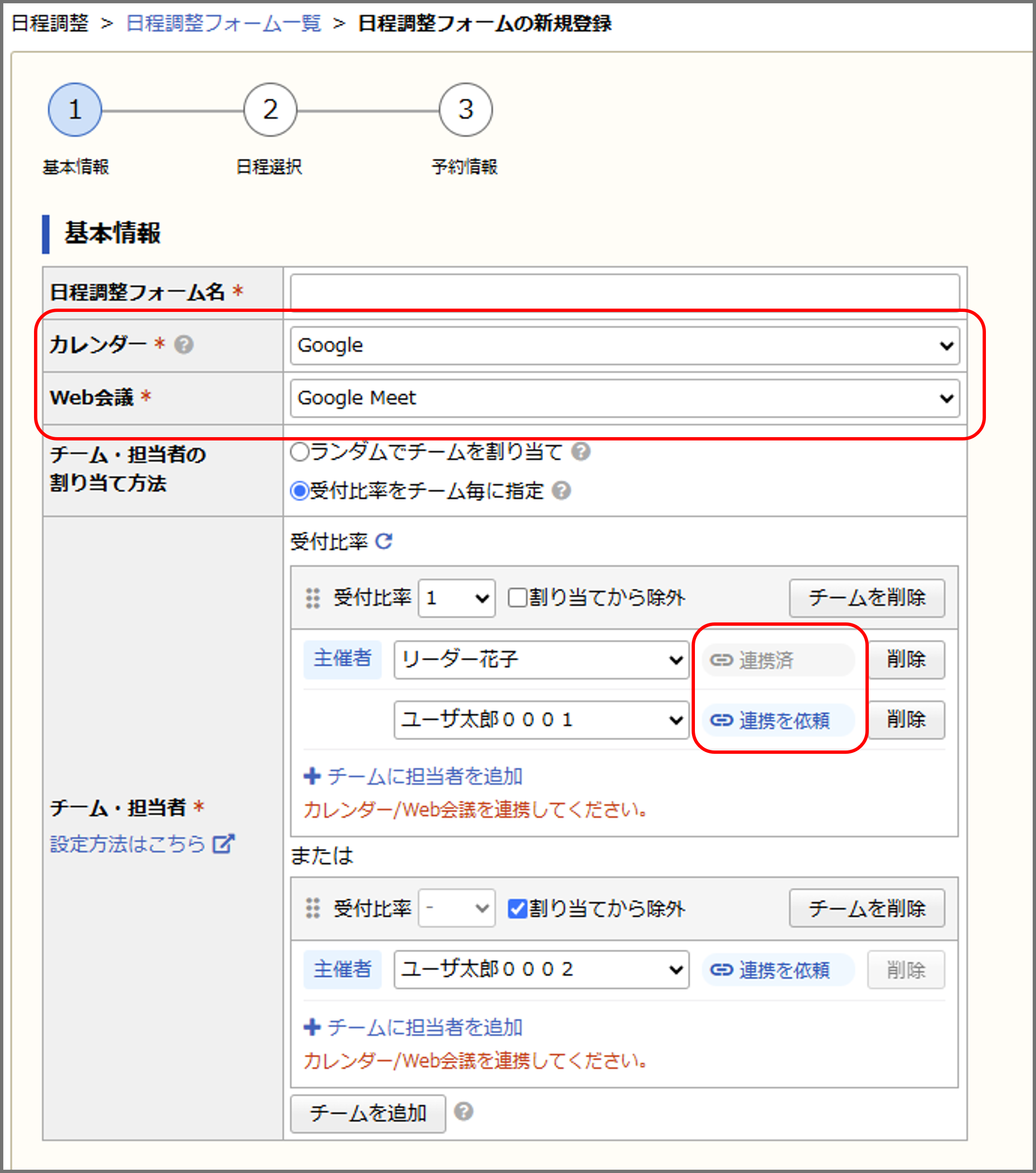Click link icon in リーダー花子 連携済 badge
Viewport: 1036px width, 1173px height.
coord(722,660)
